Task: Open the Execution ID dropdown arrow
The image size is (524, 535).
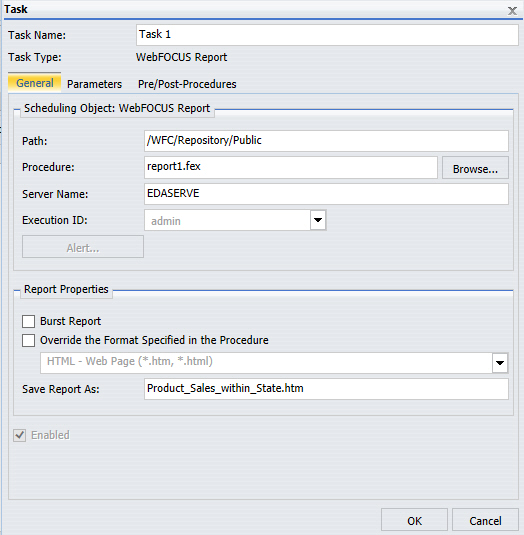Action: point(318,220)
